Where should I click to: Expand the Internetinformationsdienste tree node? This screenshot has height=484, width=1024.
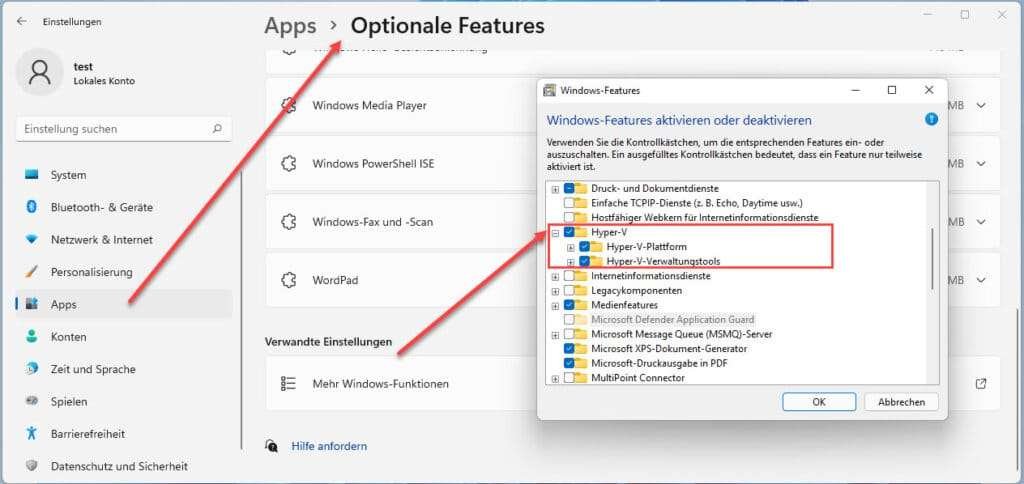(x=555, y=276)
